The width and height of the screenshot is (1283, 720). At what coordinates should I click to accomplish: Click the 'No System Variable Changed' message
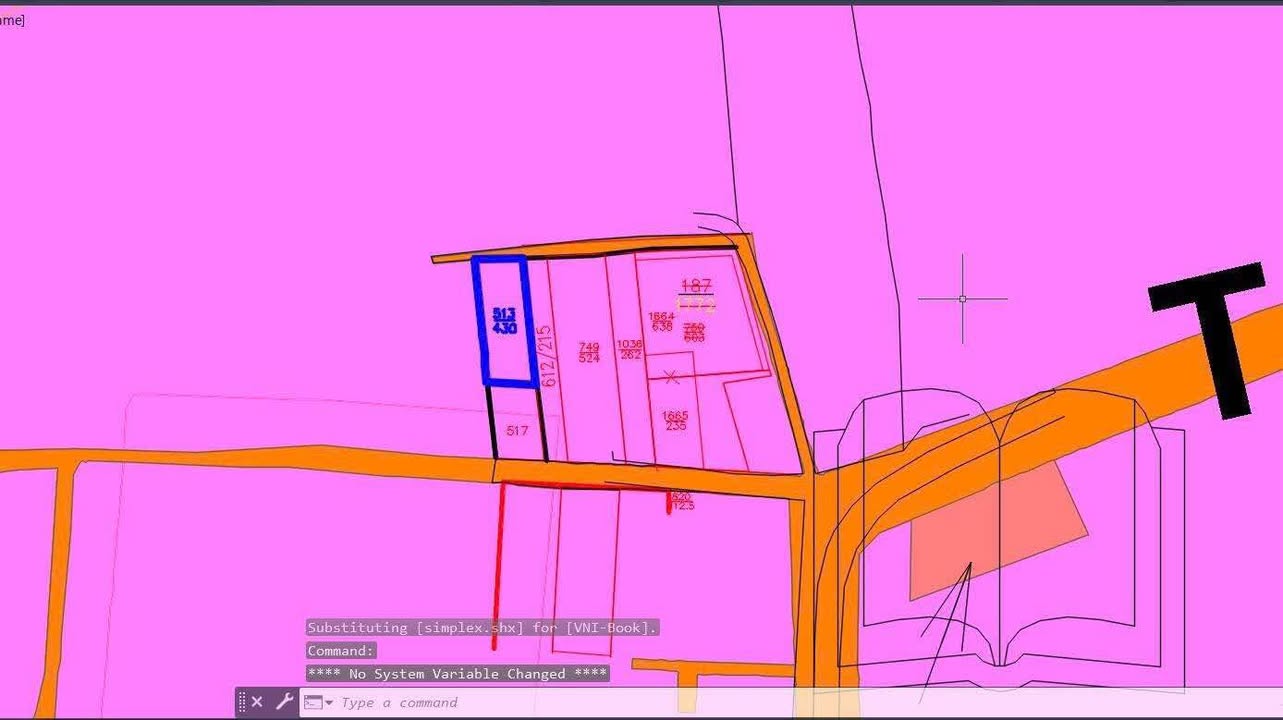457,674
